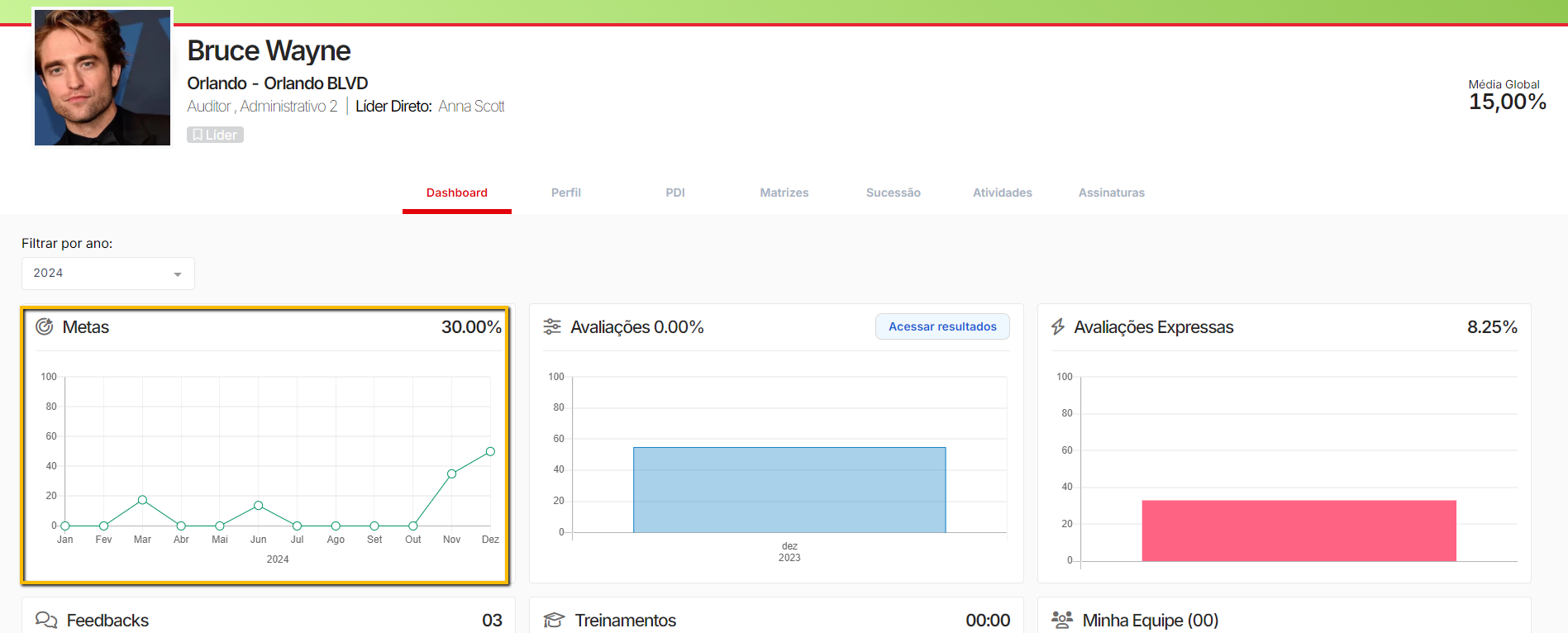Click the pink Avaliações Expressas bar
The image size is (1568, 633).
coord(1299,531)
